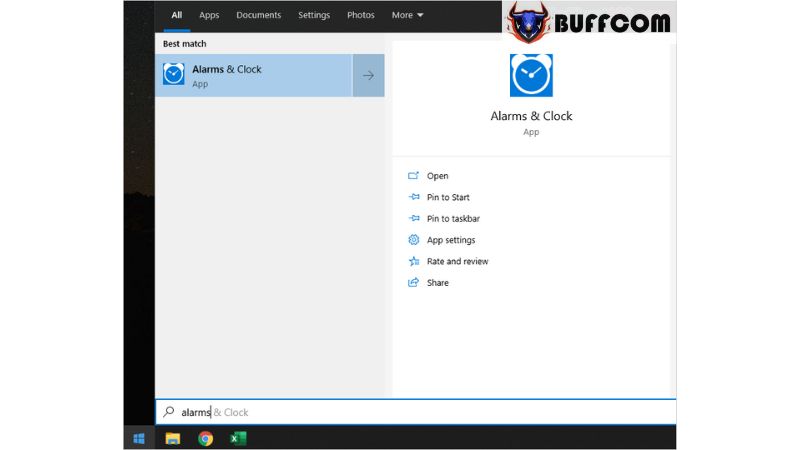Switch to the Documents search tab
800x450 pixels.
(258, 15)
